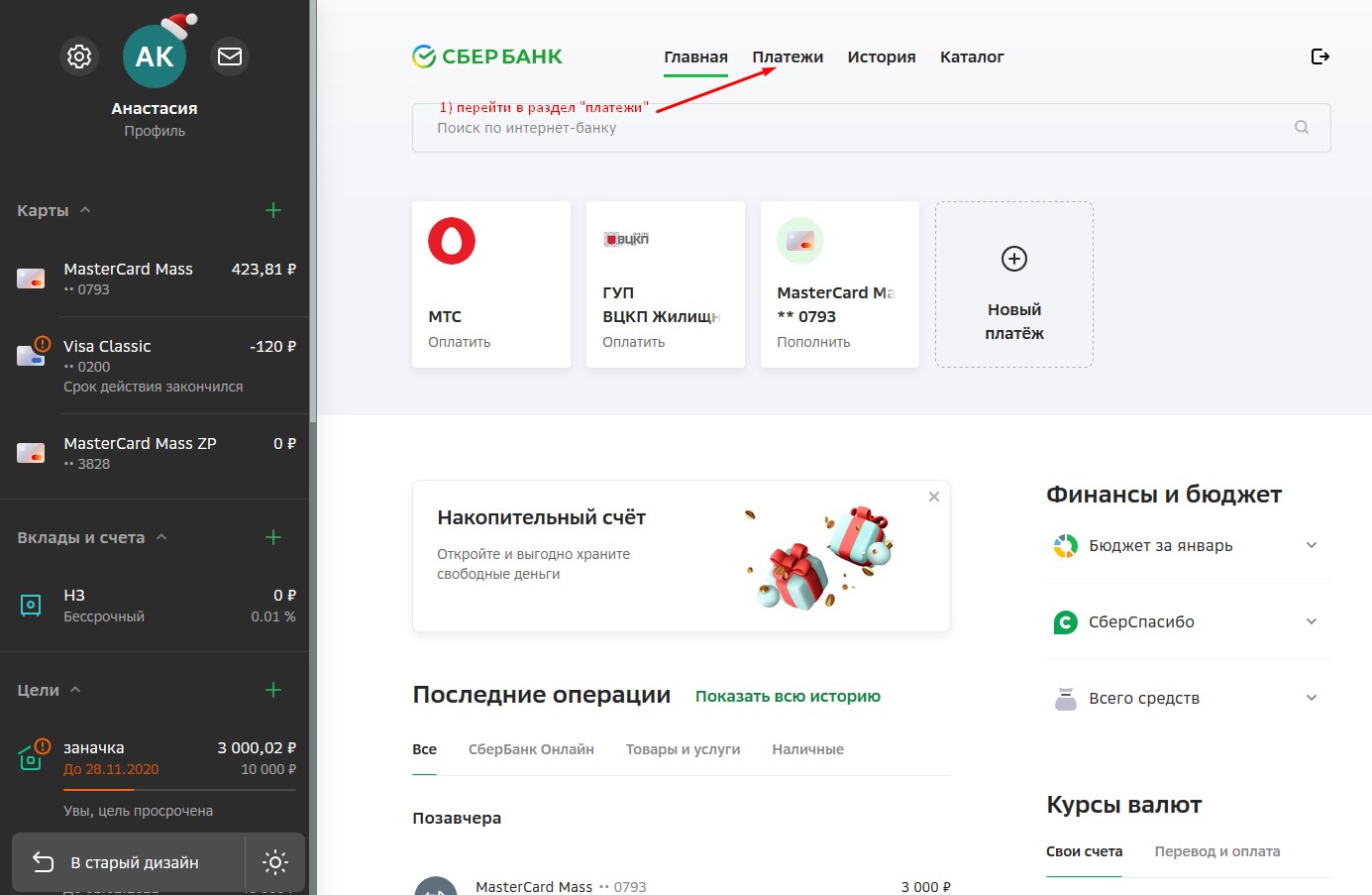Click the MasterCard Mass 0793 card icon
The height and width of the screenshot is (895, 1372).
coord(31,279)
